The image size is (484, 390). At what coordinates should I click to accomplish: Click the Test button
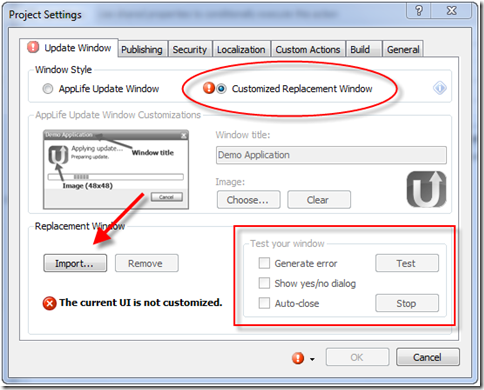tap(407, 263)
